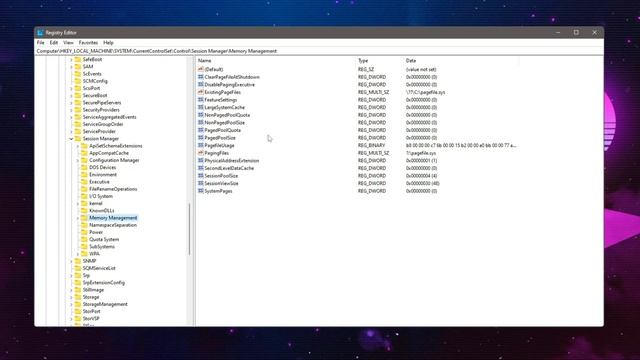Expand the ServiceProvider key
Screen dimensions: 640x360
point(71,131)
